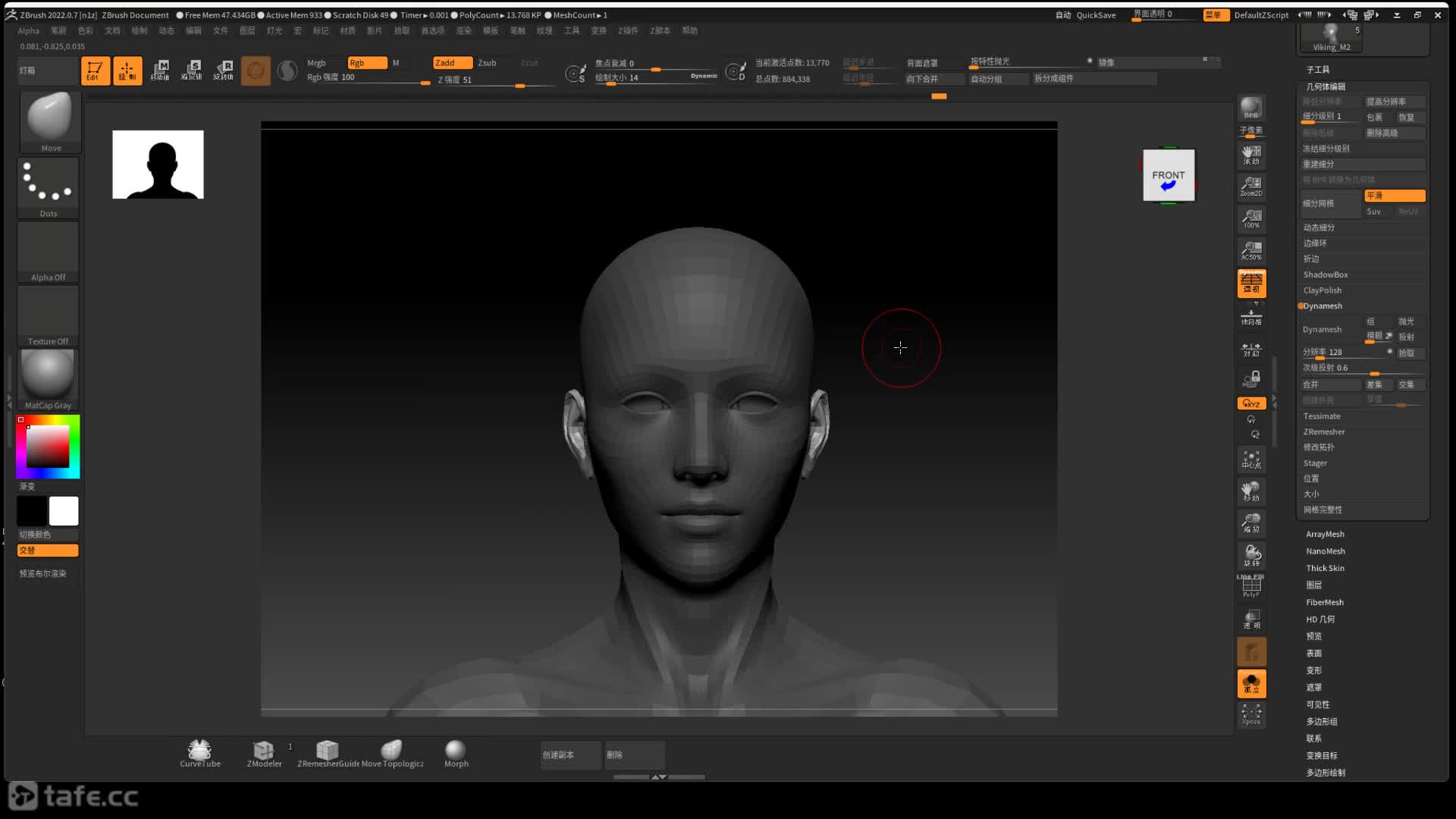The width and height of the screenshot is (1456, 819).
Task: Click the sculptris sphere mode icon
Action: [x=287, y=71]
